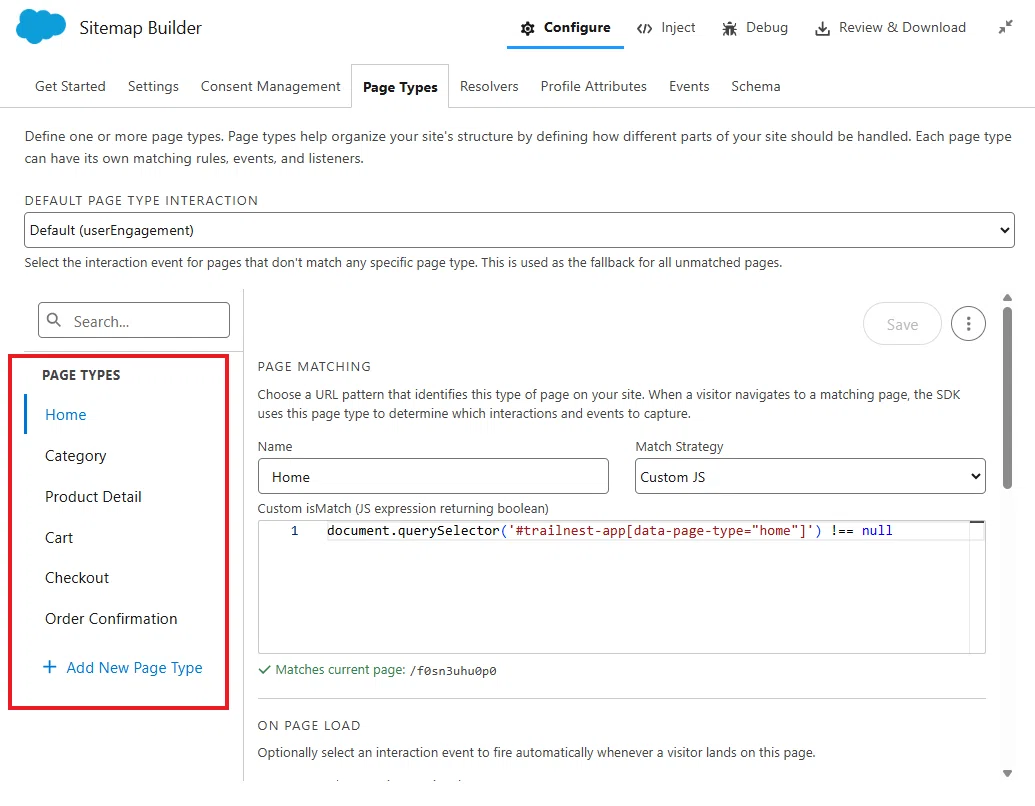Open the Resolvers tab
The width and height of the screenshot is (1035, 806).
point(489,86)
